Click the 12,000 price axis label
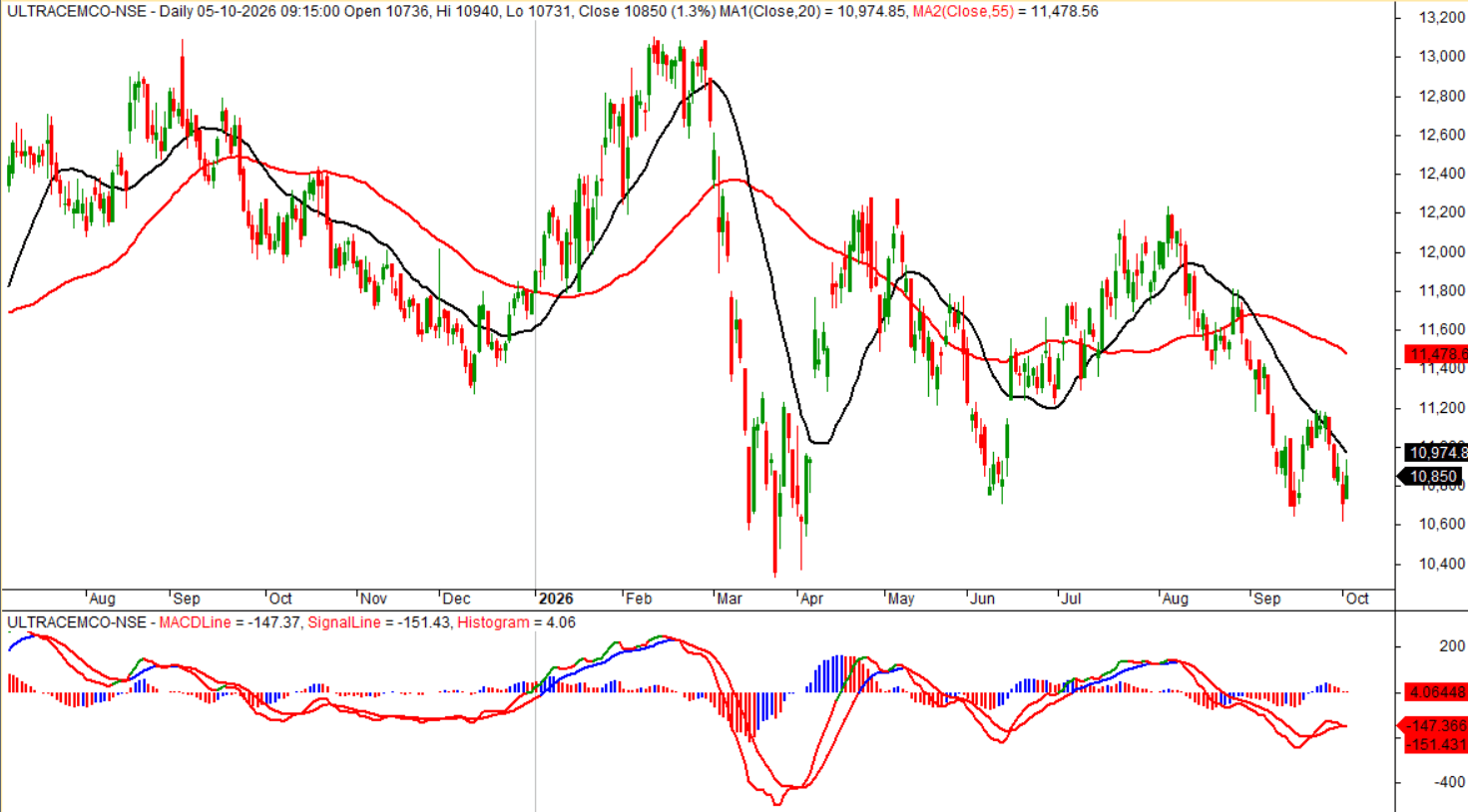1468x812 pixels. (1442, 252)
